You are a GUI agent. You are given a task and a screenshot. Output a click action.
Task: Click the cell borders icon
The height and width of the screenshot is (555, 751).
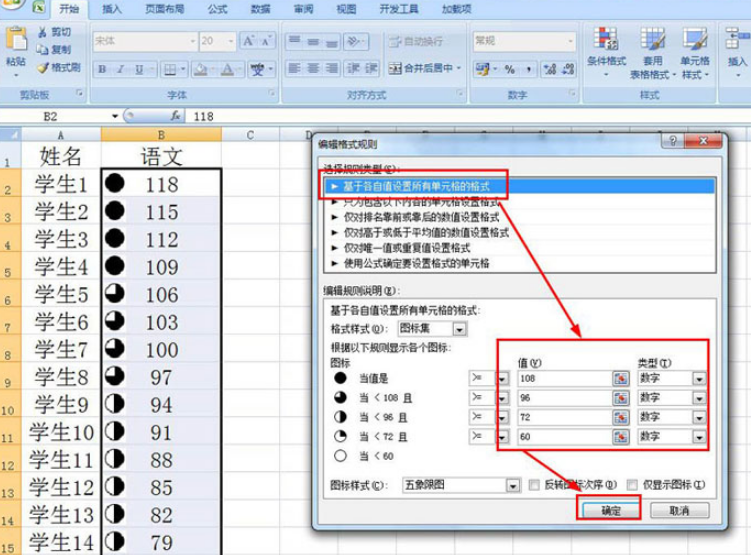click(170, 69)
